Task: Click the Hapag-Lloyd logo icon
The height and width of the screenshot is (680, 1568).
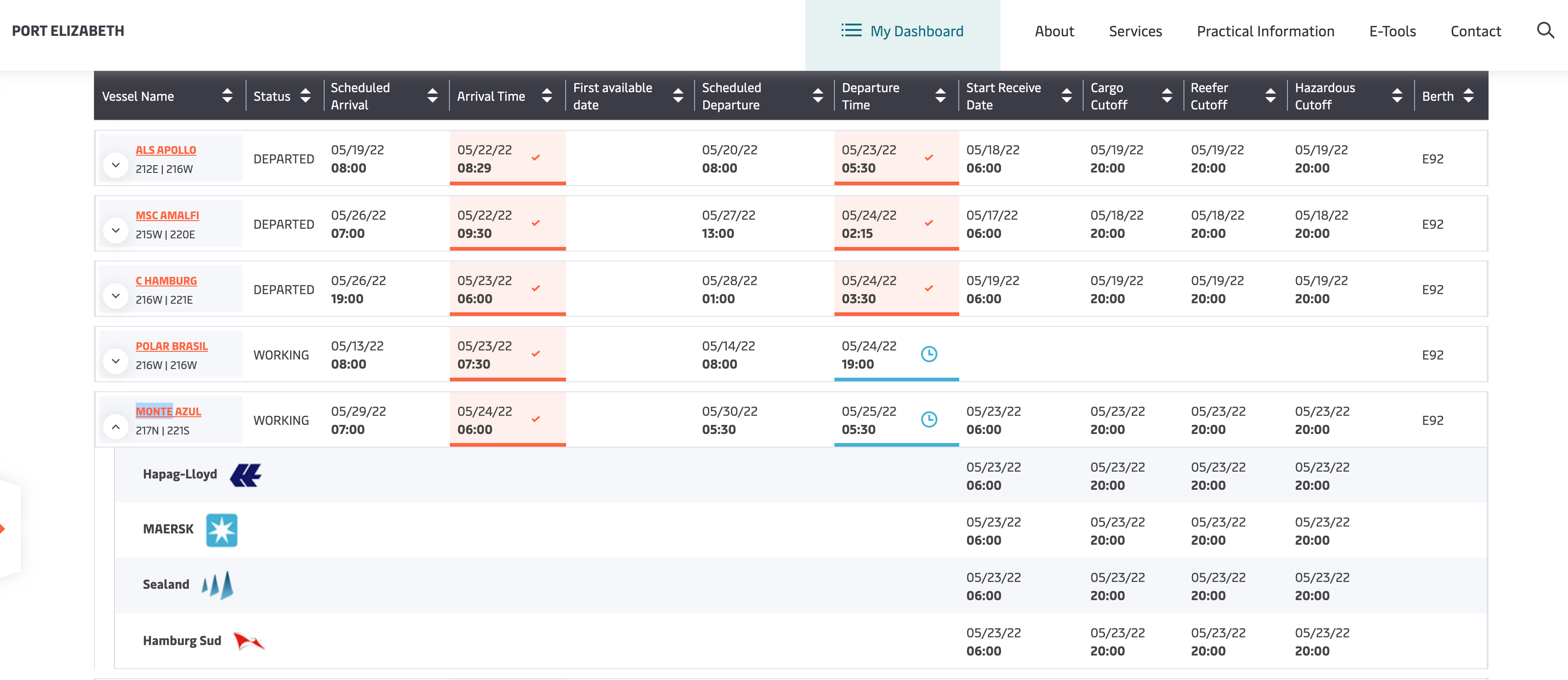Action: [246, 475]
